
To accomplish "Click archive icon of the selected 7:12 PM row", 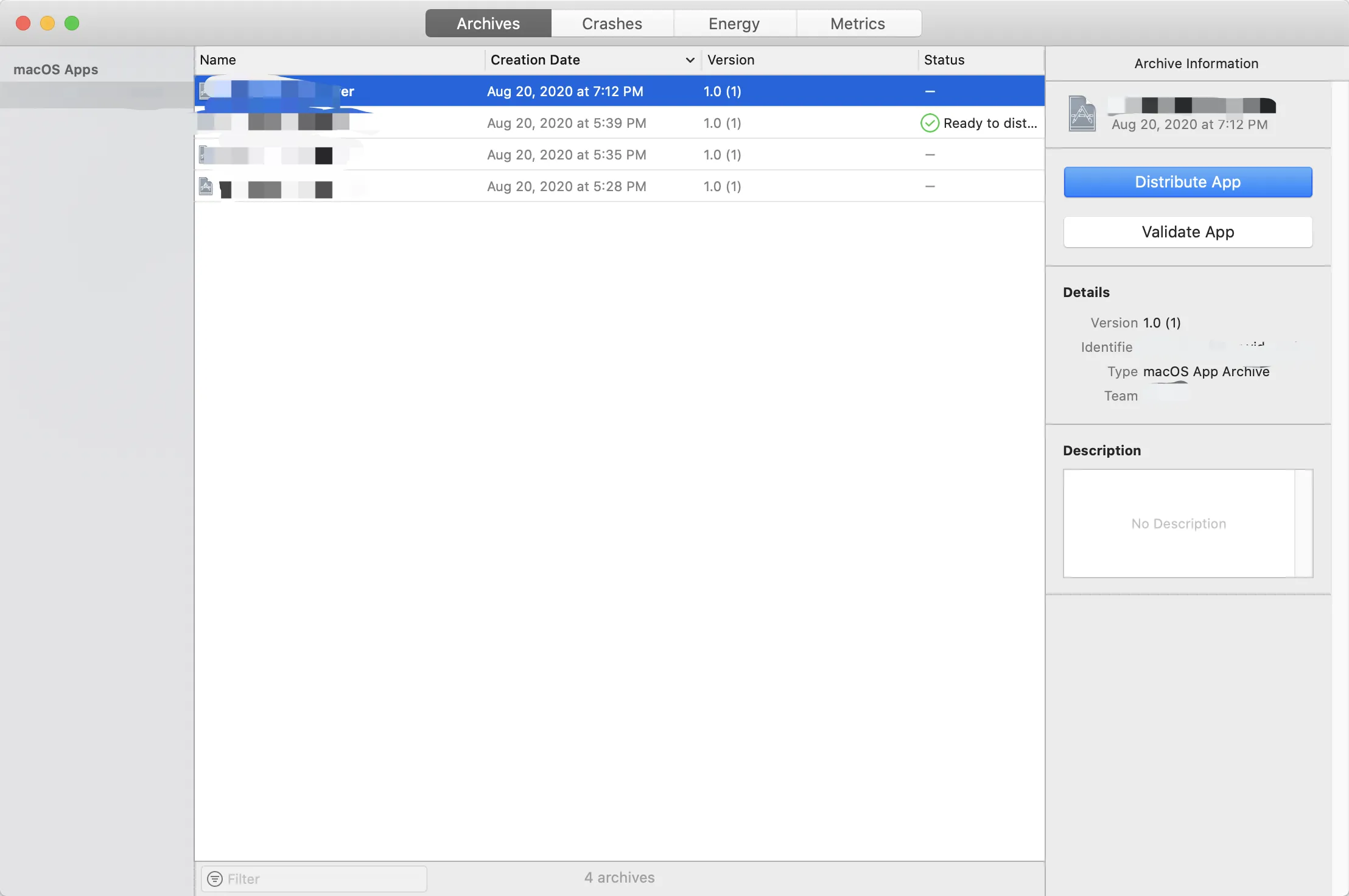I will click(x=205, y=91).
